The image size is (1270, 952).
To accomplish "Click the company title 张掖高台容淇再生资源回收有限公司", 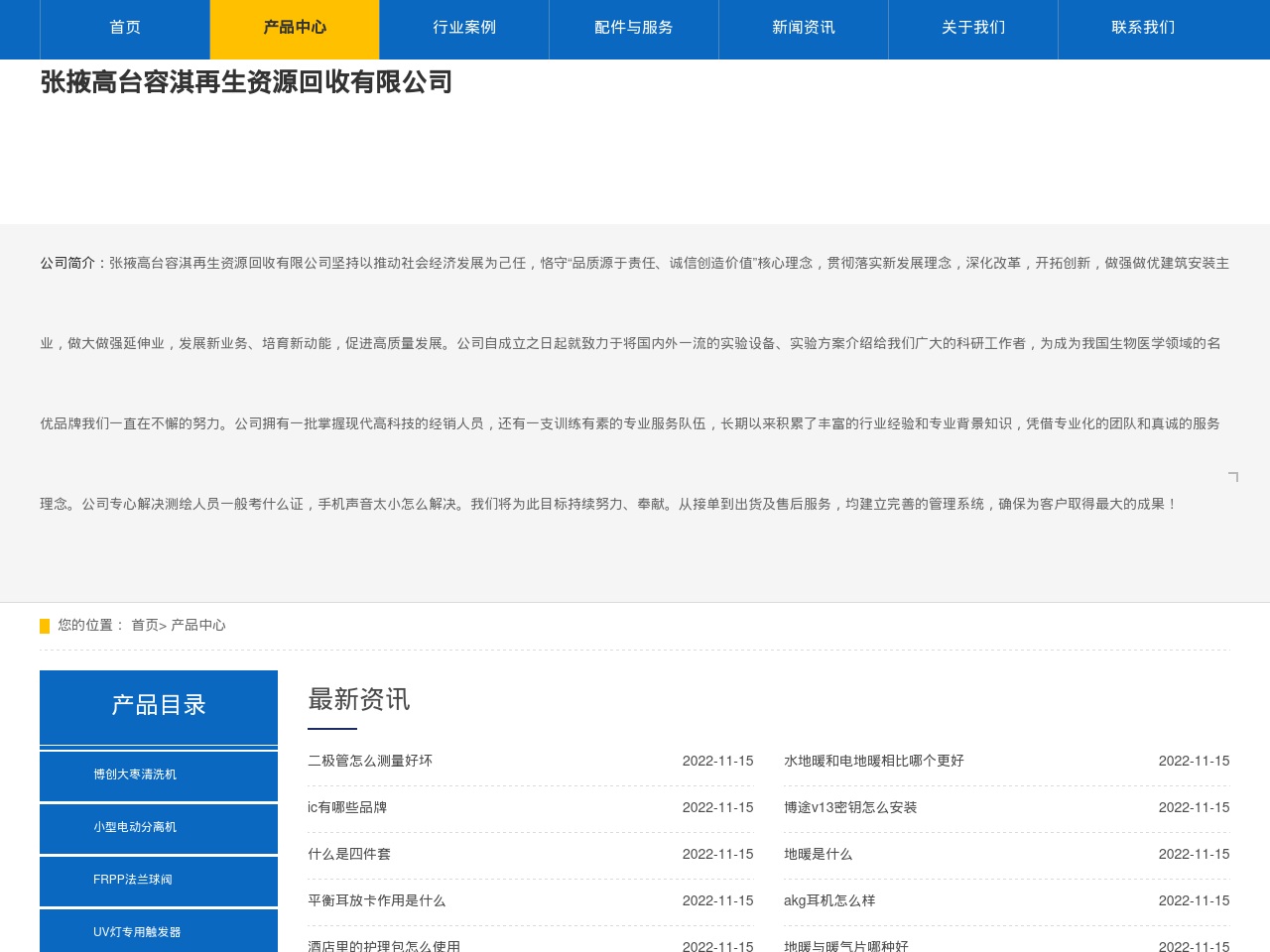I will [246, 82].
